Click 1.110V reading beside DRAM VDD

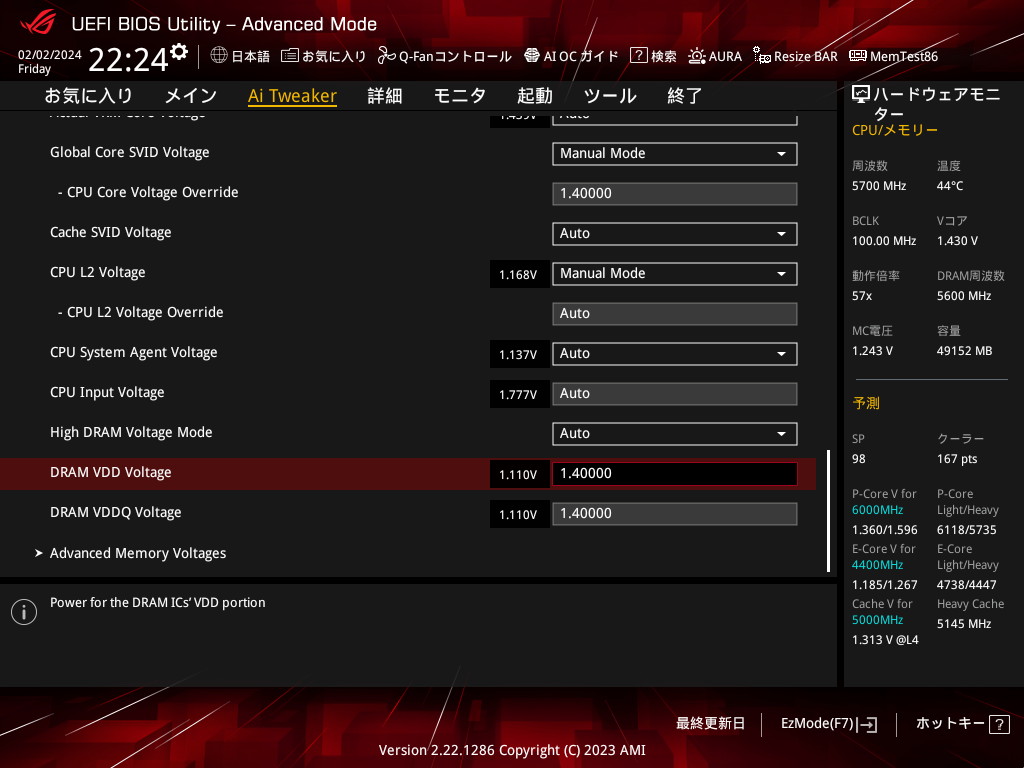pos(519,475)
